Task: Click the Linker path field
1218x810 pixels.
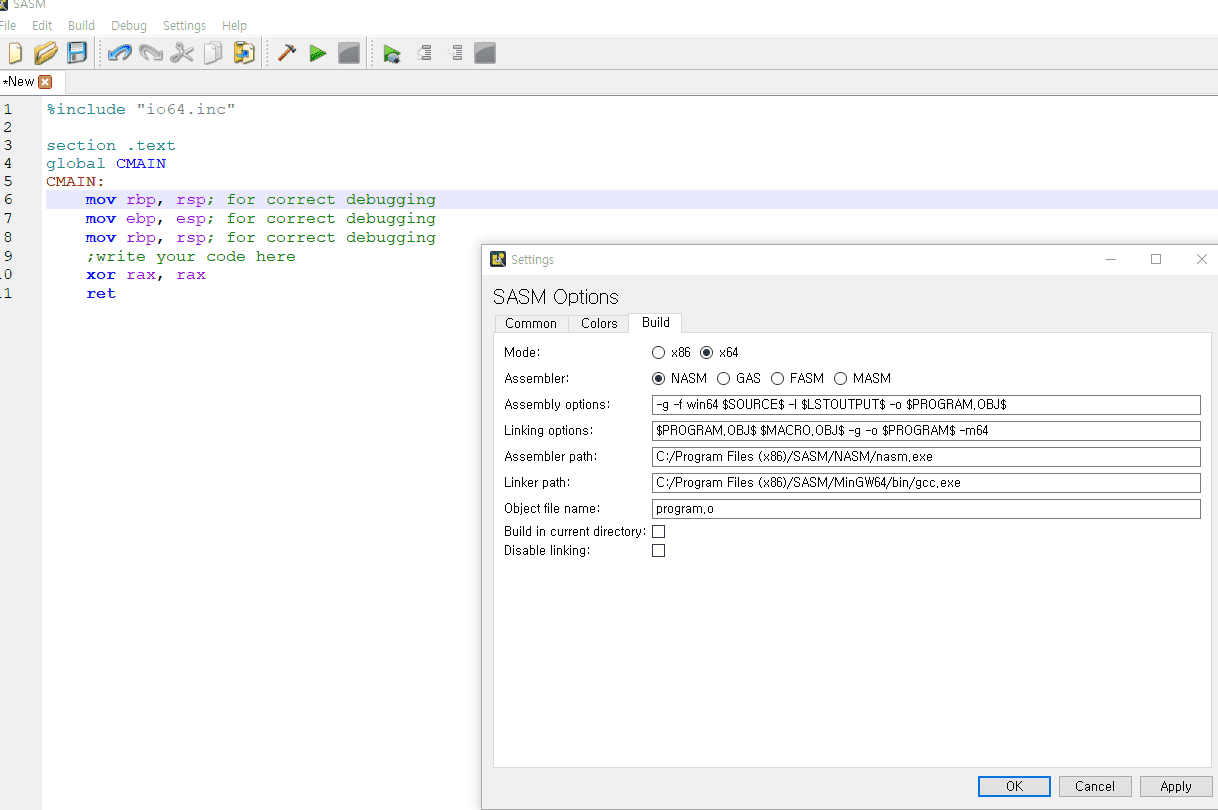Action: (x=926, y=482)
